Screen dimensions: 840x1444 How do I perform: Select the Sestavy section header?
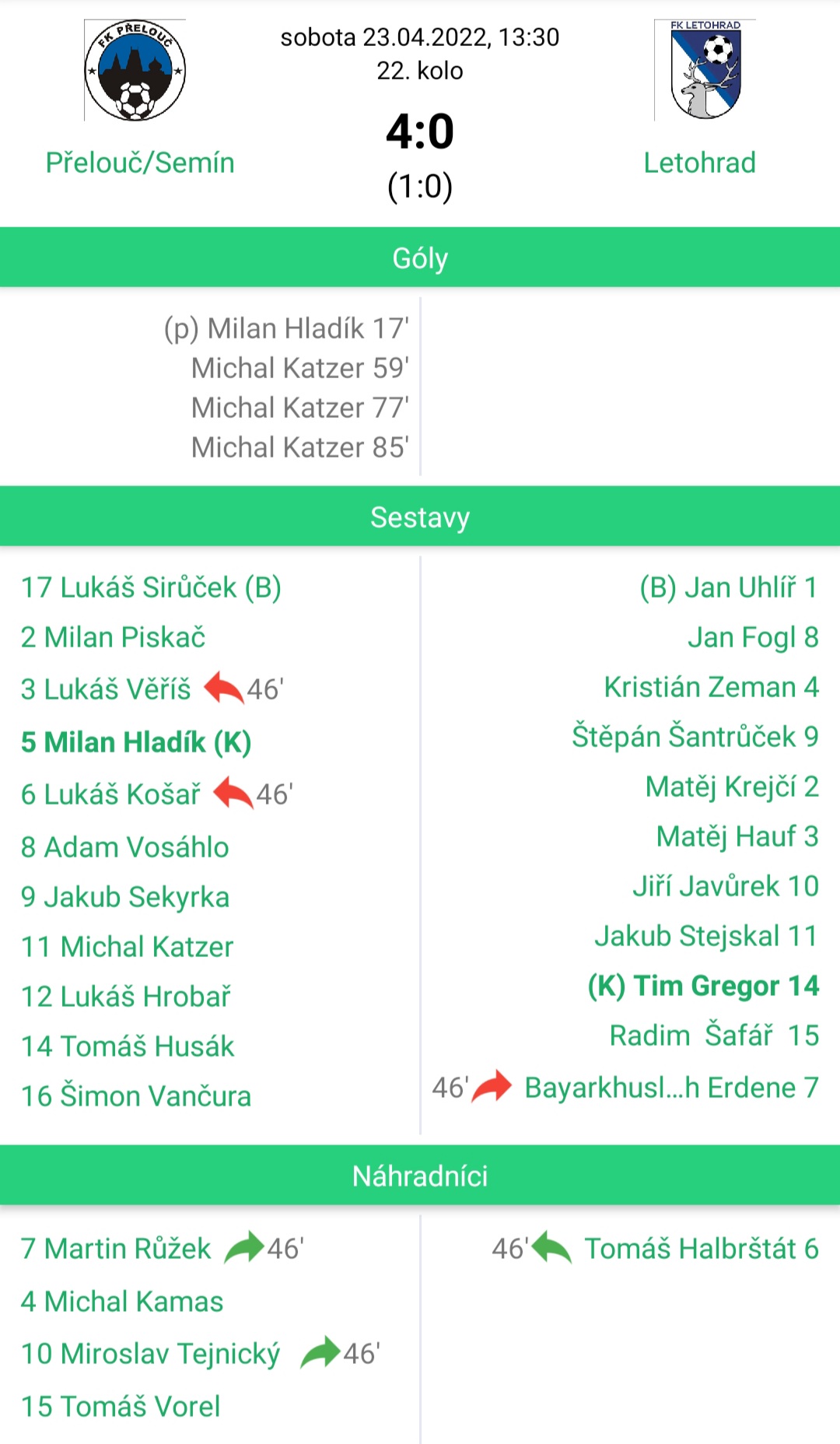[420, 517]
